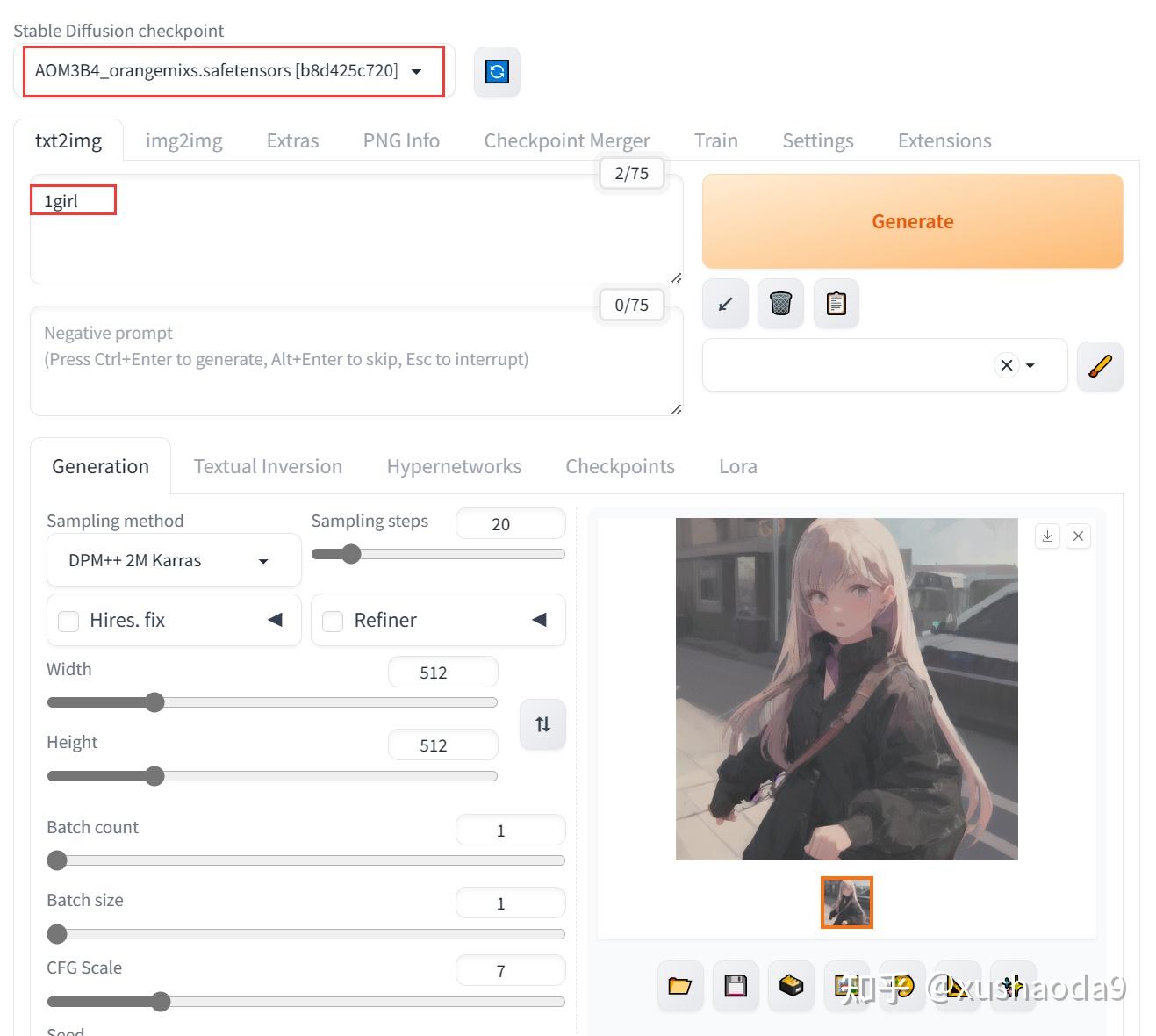This screenshot has height=1036, width=1156.
Task: Click the refresh checkpoint list icon
Action: click(497, 71)
